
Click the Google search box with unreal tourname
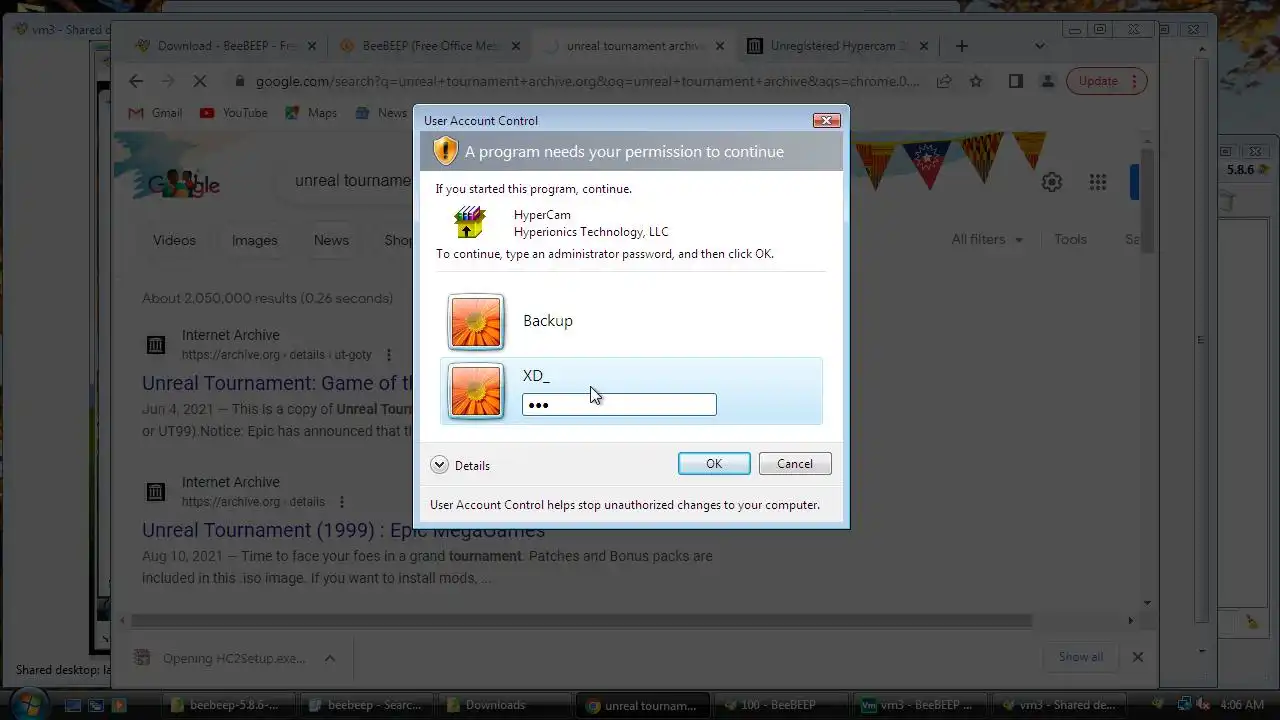click(352, 181)
